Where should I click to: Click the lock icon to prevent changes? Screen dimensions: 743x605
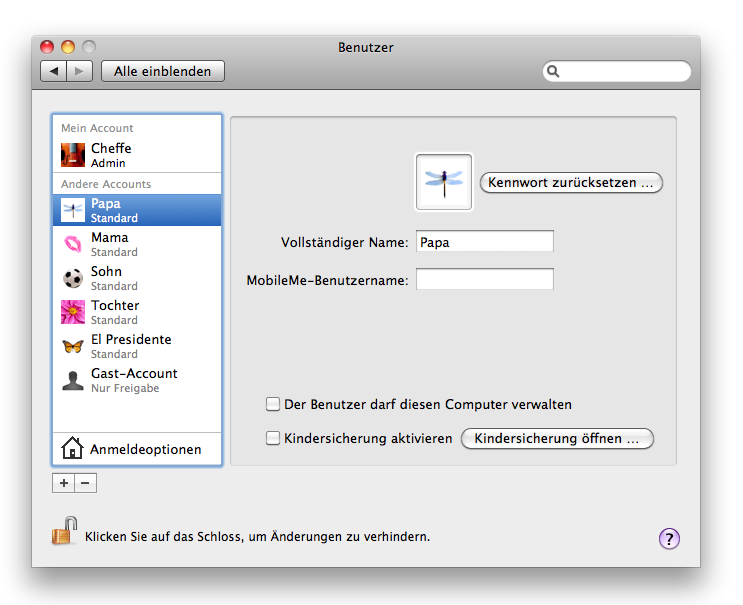pyautogui.click(x=64, y=531)
